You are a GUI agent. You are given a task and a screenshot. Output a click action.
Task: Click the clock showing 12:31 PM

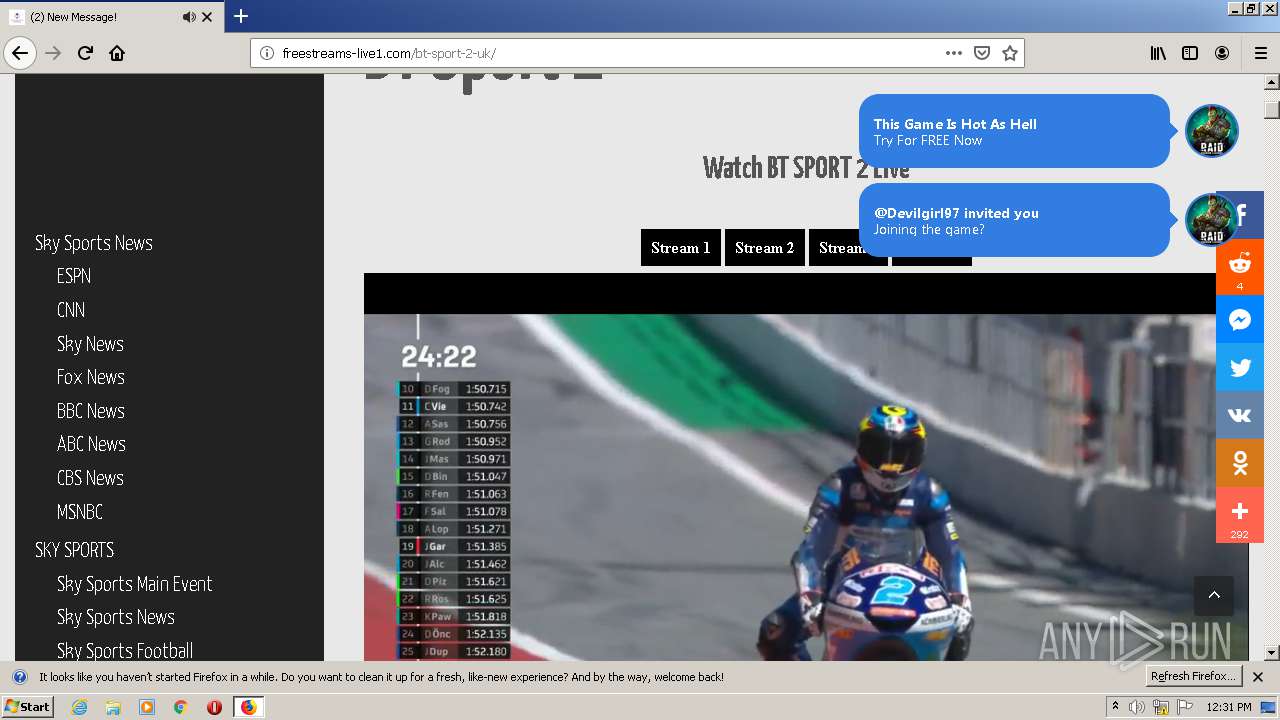coord(1229,707)
